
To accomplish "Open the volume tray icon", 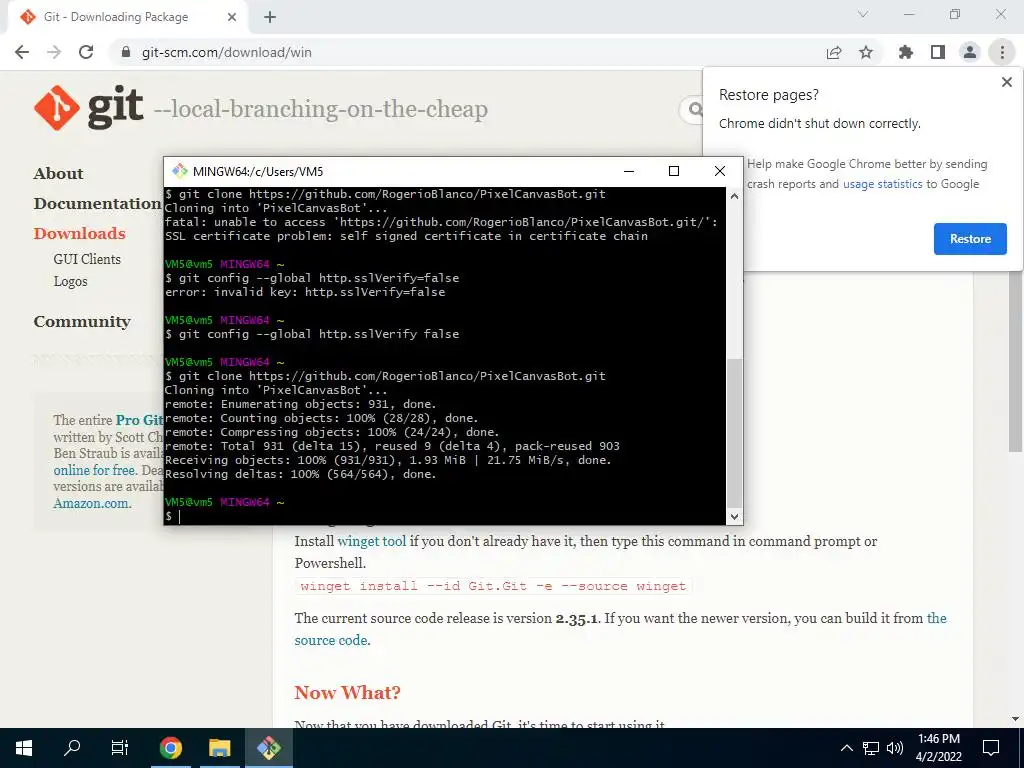I will [895, 748].
